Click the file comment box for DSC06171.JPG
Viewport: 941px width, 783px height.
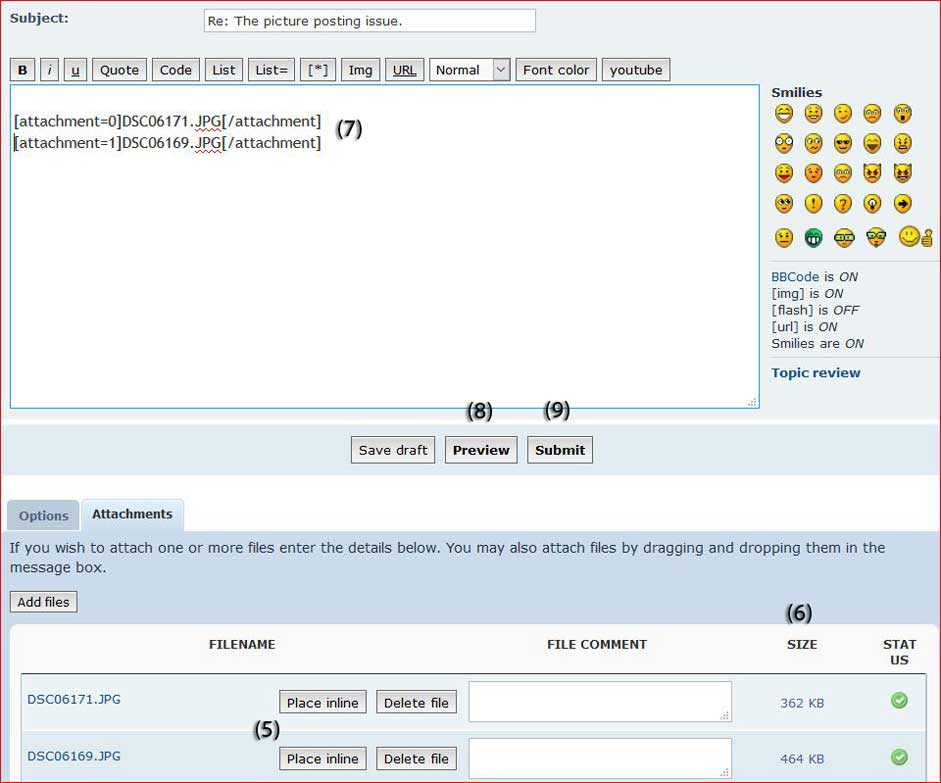(600, 701)
